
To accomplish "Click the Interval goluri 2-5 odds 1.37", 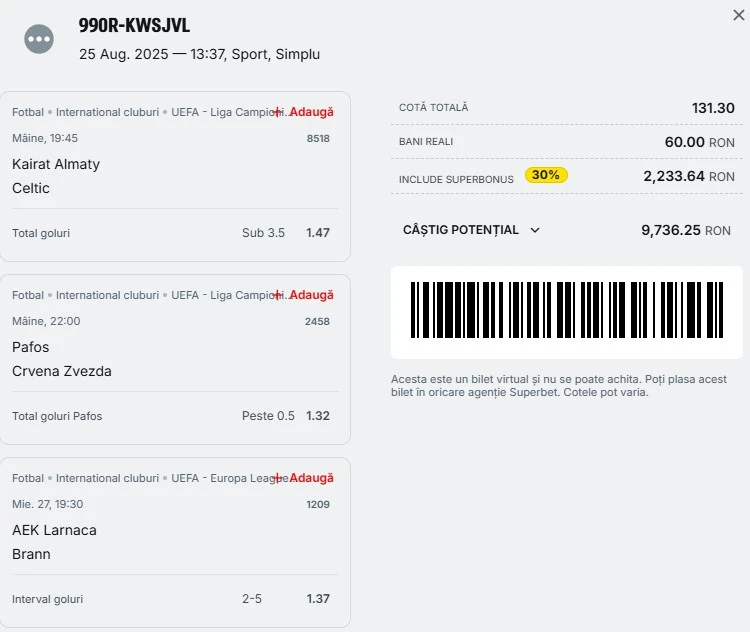I will [318, 599].
